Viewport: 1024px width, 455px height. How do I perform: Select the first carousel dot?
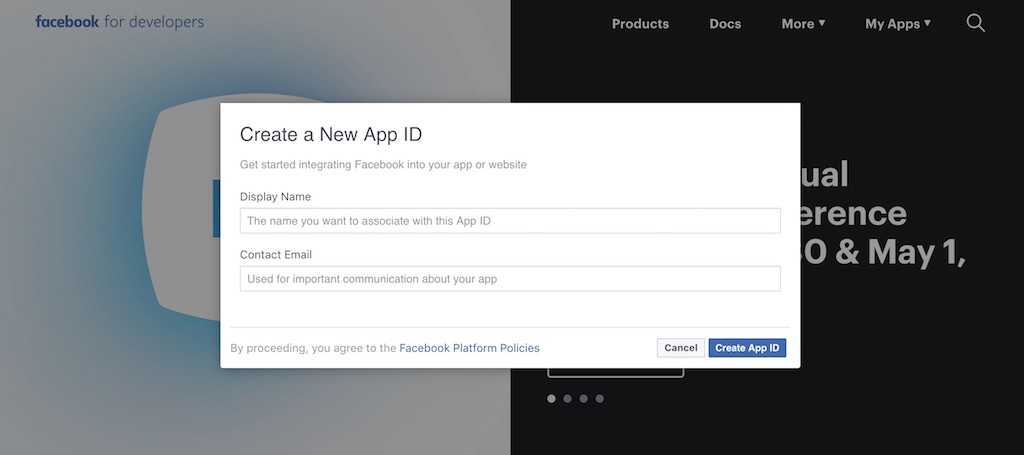click(x=551, y=398)
